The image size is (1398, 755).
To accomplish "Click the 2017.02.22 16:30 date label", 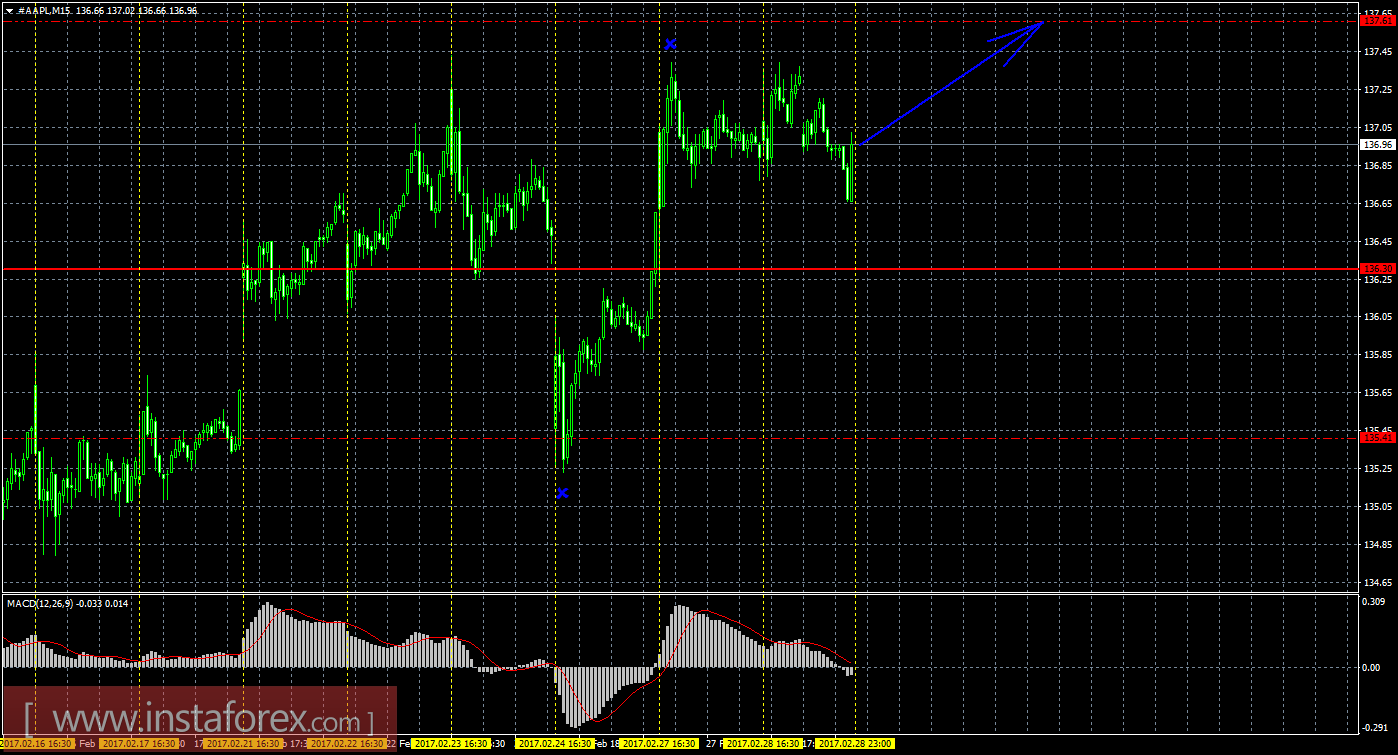I will [x=346, y=744].
